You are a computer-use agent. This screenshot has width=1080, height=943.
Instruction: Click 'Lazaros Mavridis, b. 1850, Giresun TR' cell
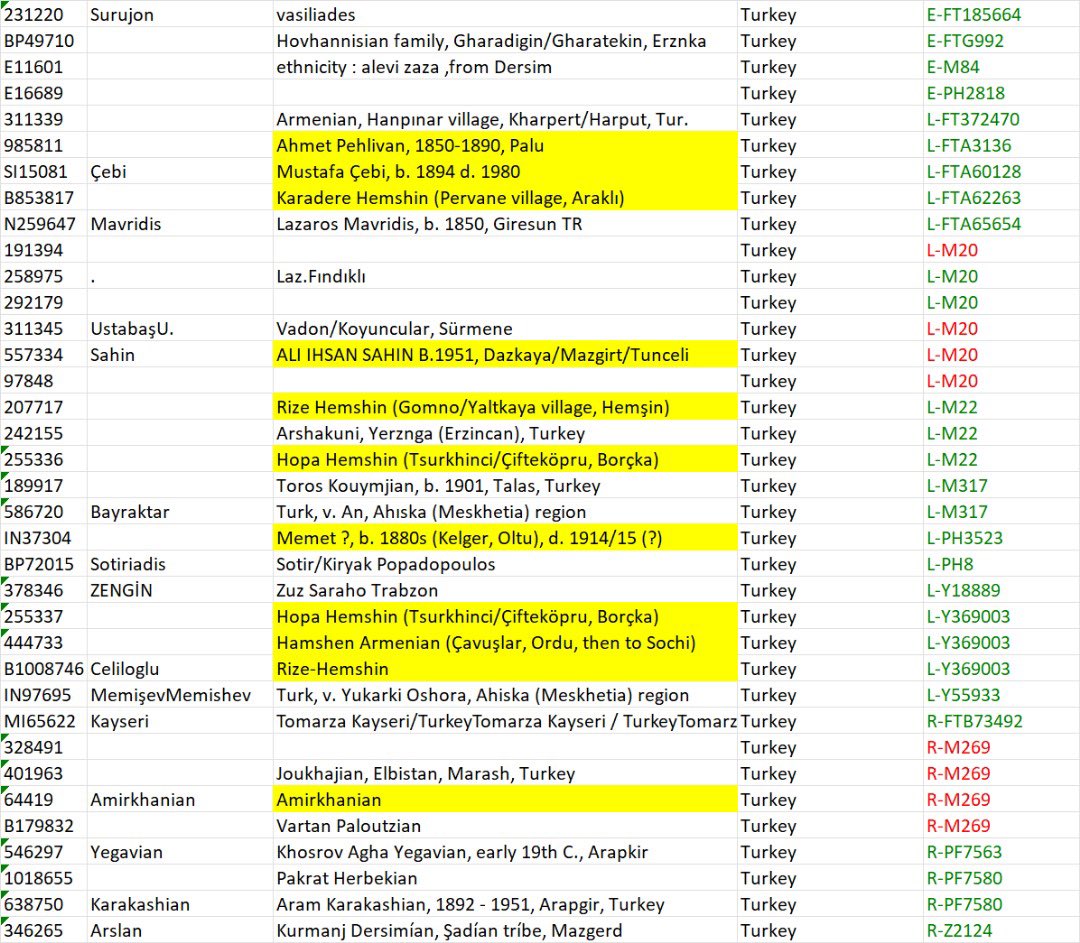point(505,224)
